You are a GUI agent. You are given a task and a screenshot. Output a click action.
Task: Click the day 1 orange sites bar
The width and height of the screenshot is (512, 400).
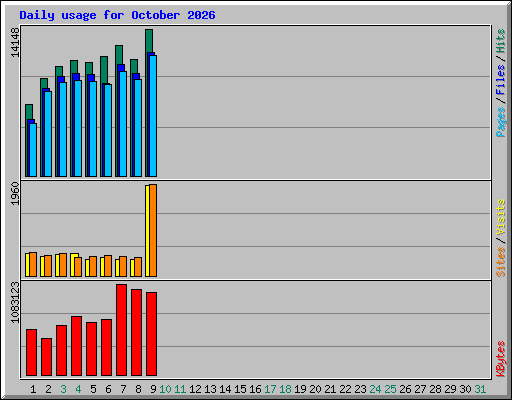click(33, 265)
